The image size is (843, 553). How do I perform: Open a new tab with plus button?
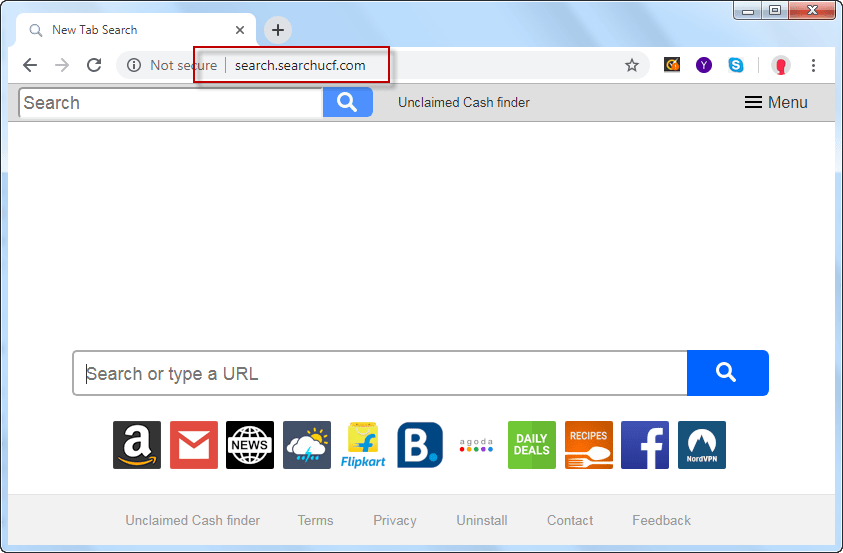278,30
